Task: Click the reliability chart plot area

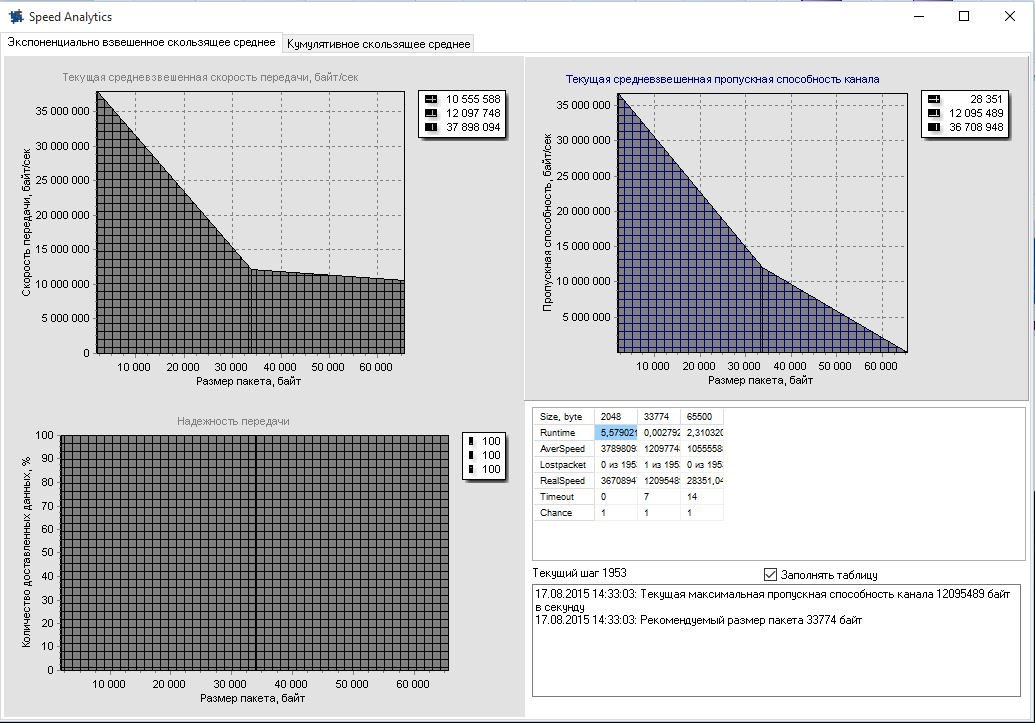Action: coord(255,552)
